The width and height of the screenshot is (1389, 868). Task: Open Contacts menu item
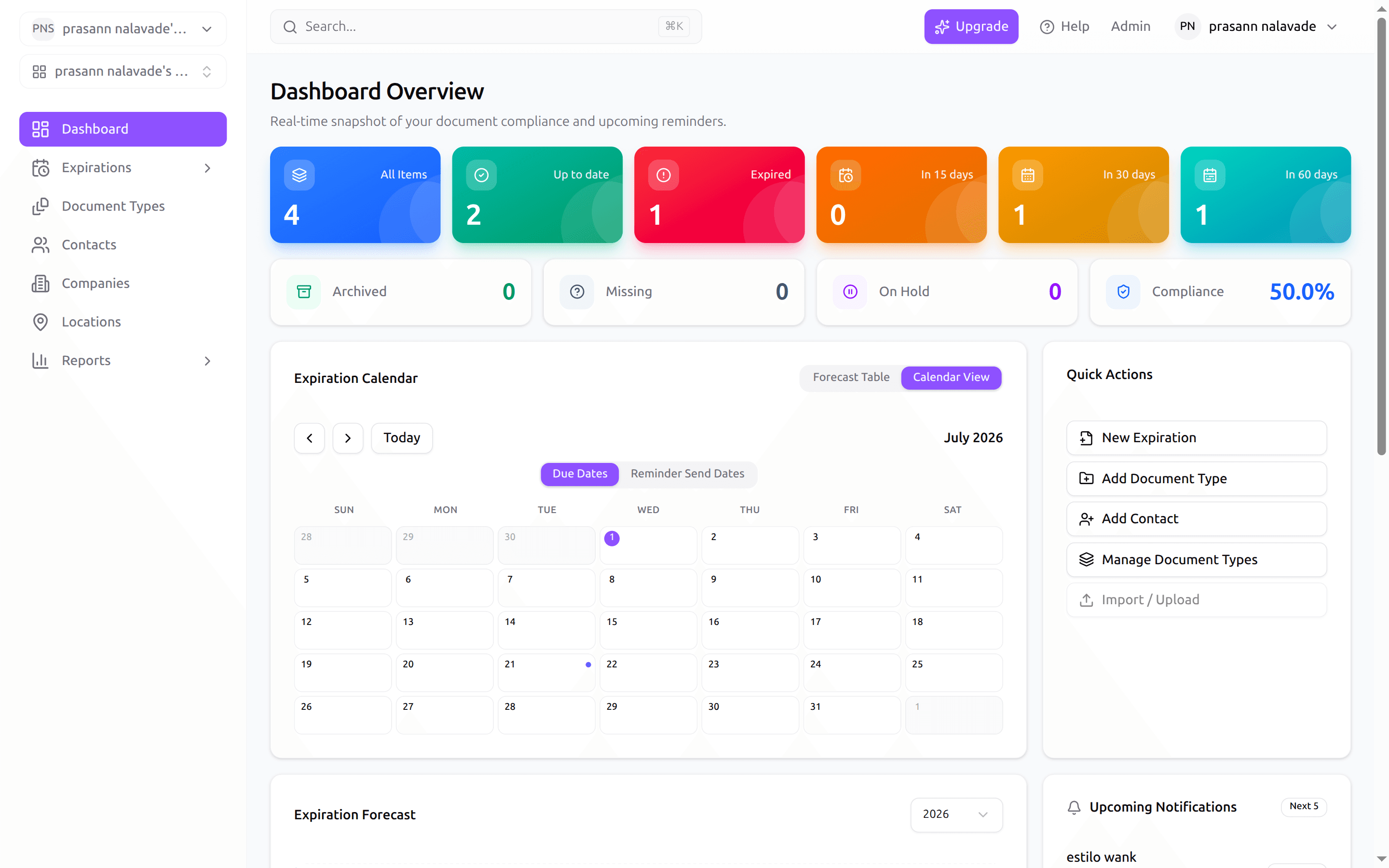[123, 244]
